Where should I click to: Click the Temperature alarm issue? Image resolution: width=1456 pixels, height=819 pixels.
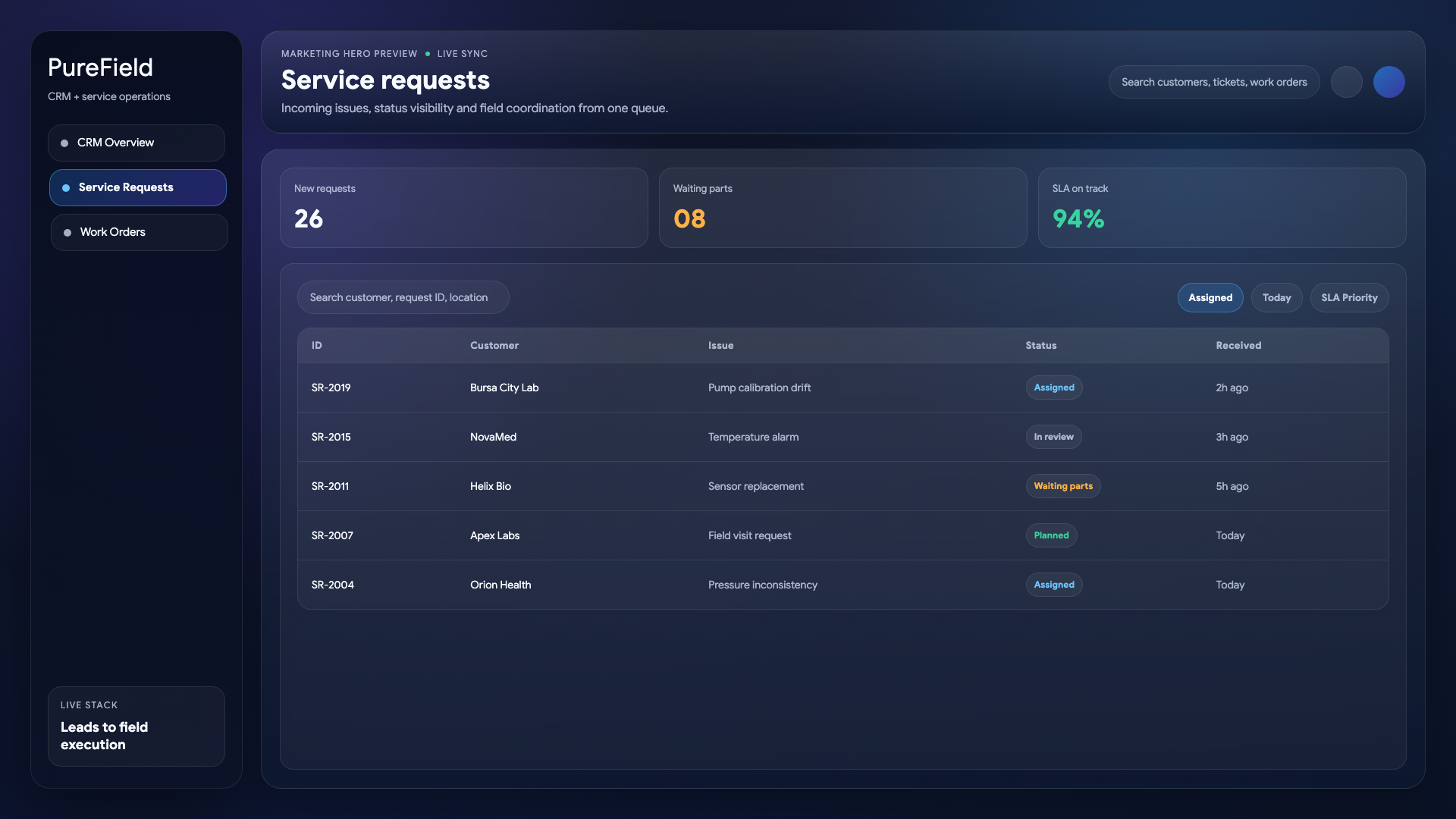pos(754,437)
